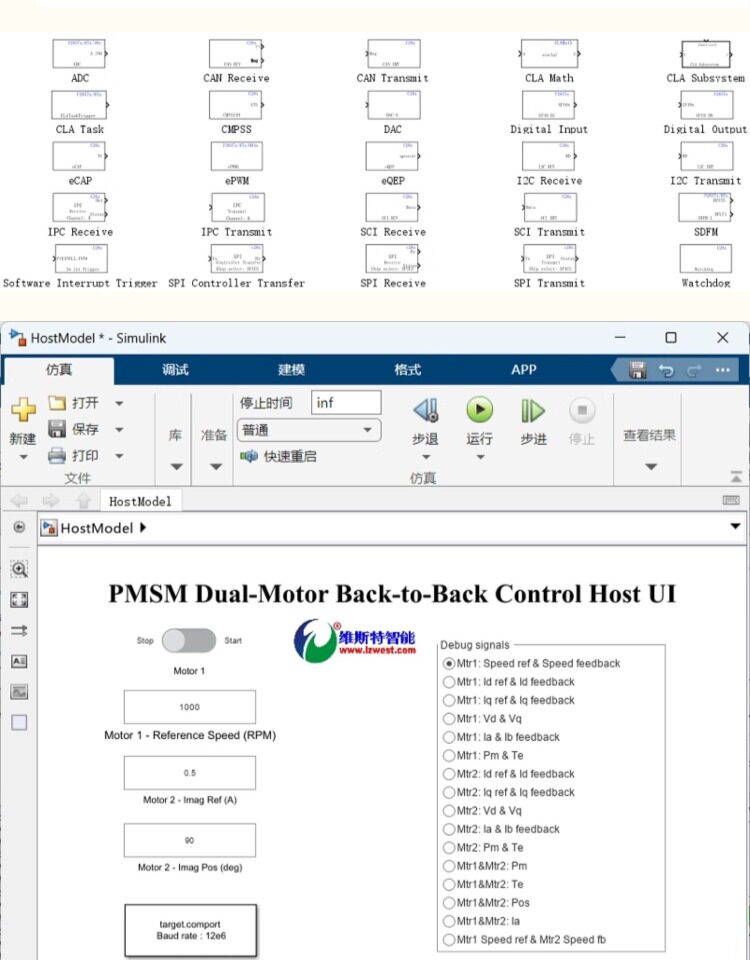Select the IPC Receive block

coord(80,208)
